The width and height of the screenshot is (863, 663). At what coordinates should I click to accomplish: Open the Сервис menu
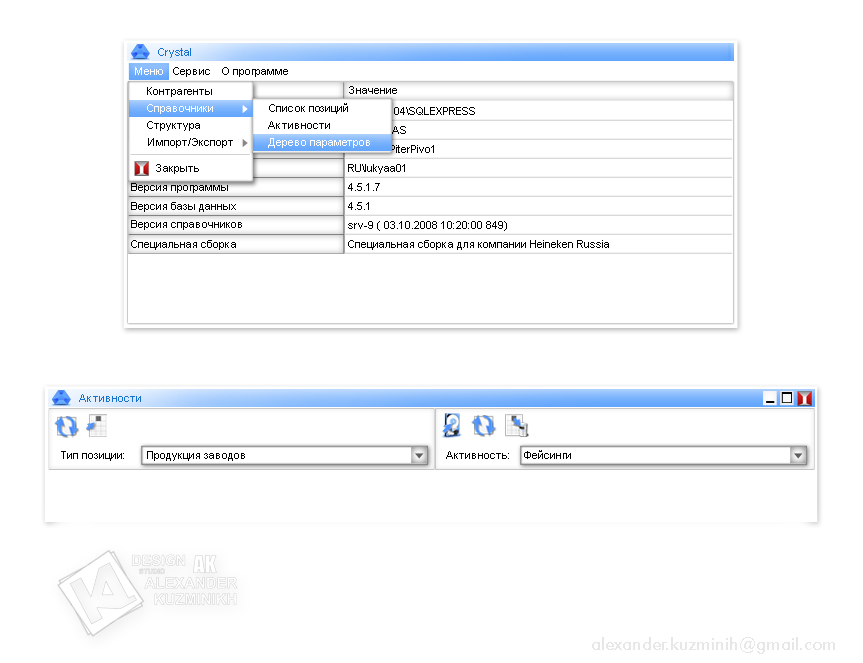click(x=191, y=71)
